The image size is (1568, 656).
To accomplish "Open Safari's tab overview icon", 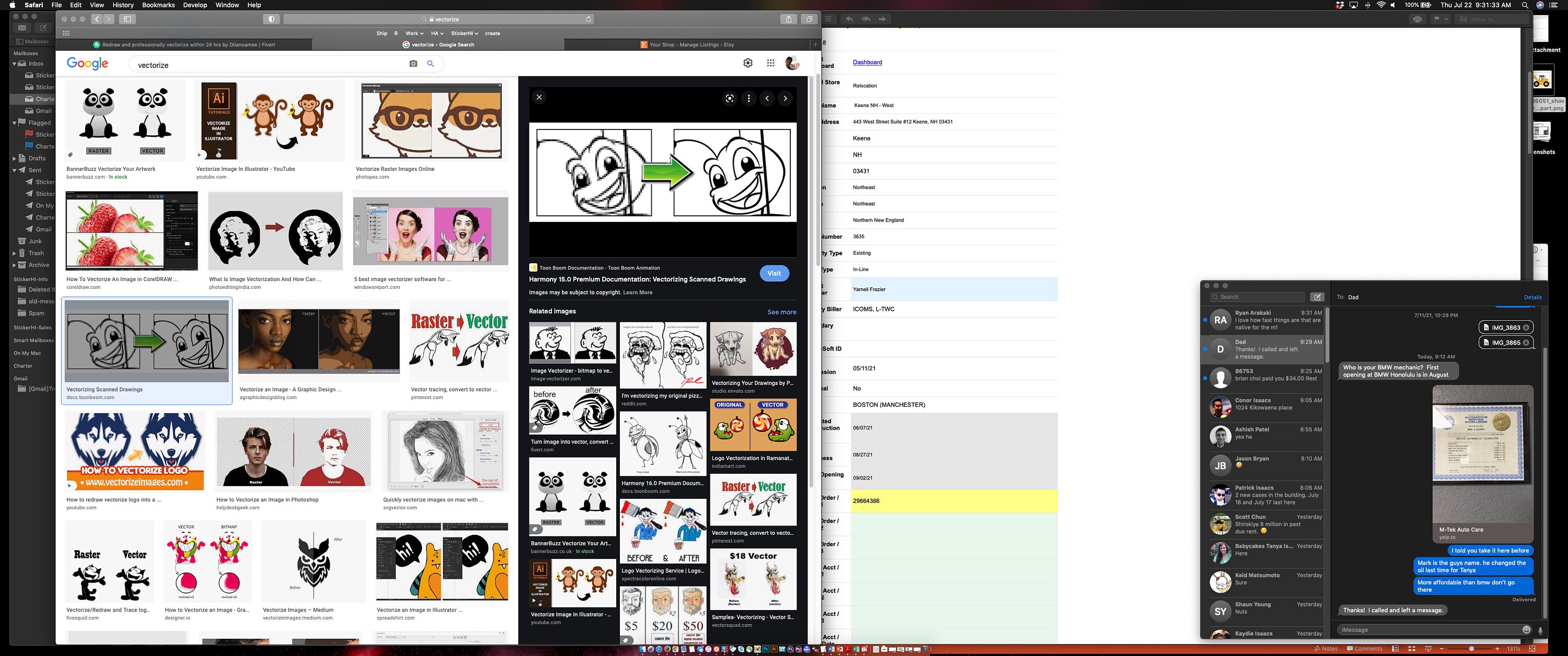I will (x=809, y=19).
